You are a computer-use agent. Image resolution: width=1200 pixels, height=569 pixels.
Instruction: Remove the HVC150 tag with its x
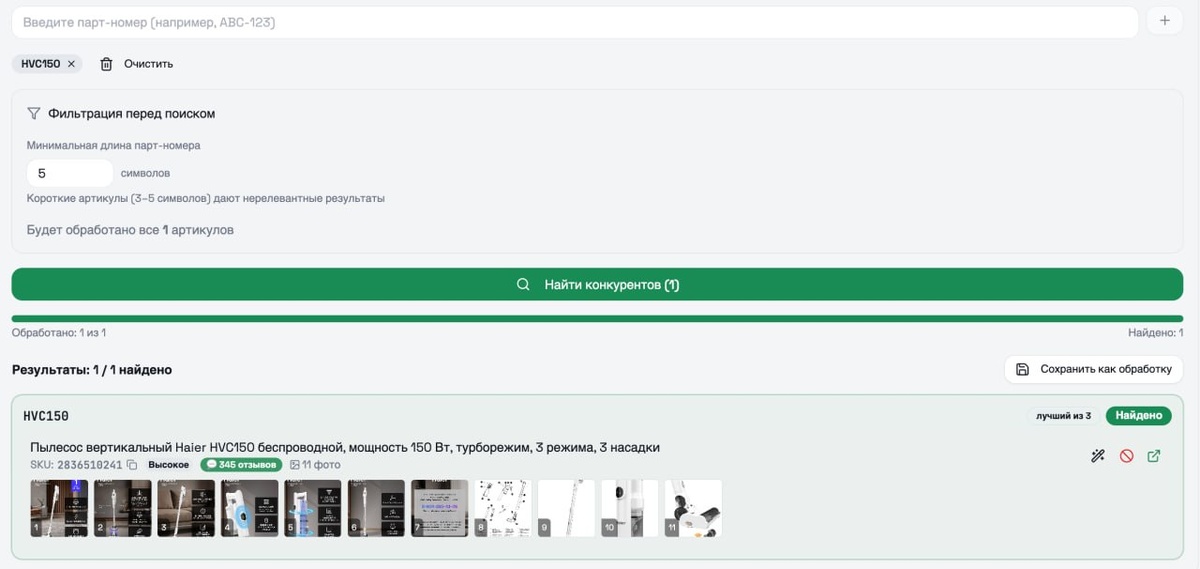click(x=71, y=64)
